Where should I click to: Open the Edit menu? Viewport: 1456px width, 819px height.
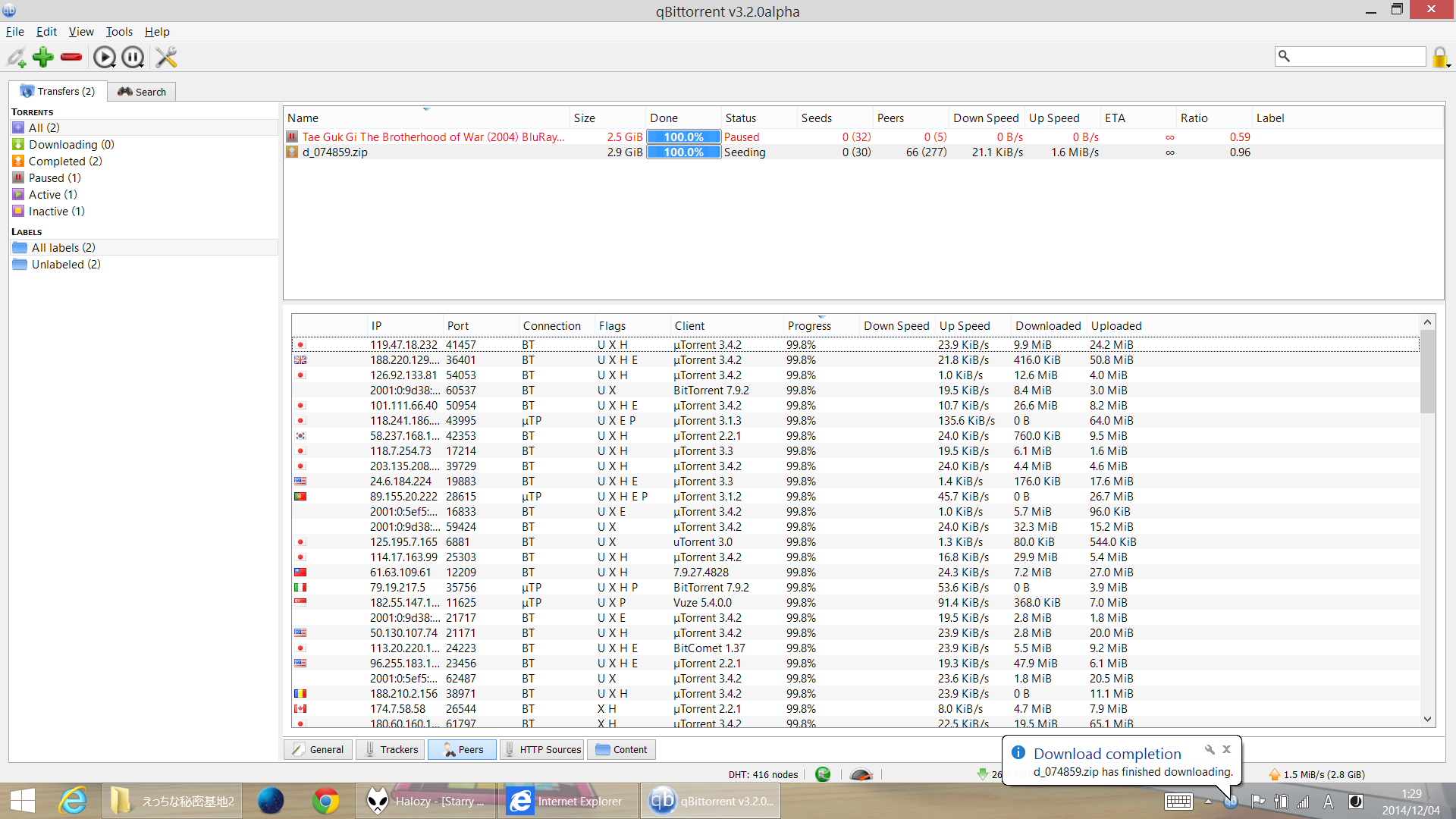(46, 32)
